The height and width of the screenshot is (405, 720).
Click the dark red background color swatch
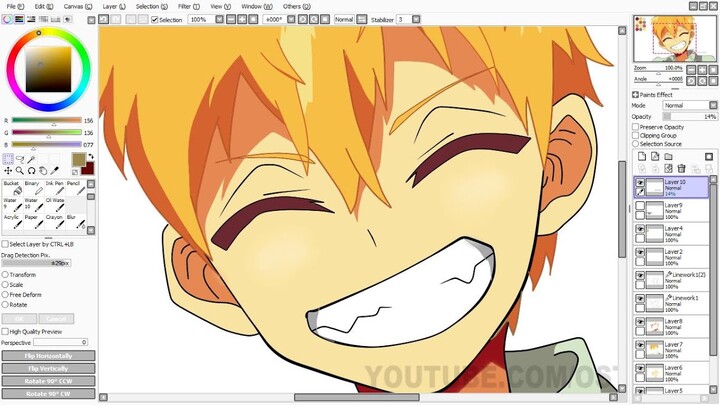88,168
